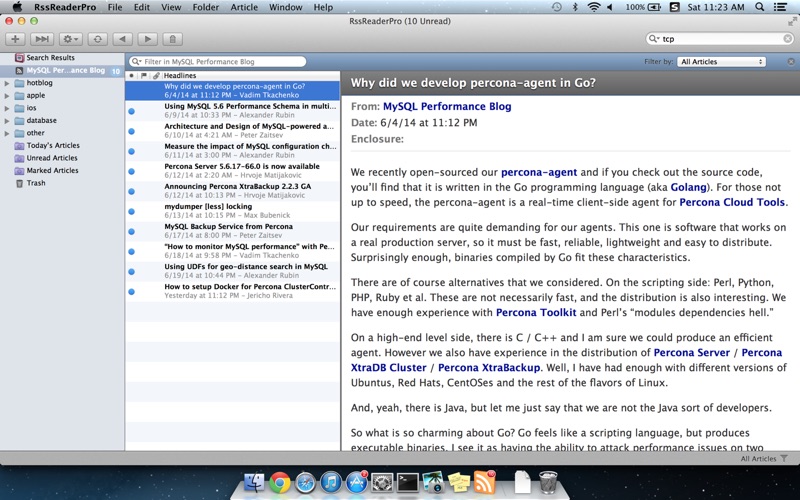Close the filter bar with the X icon
Viewport: 800px width, 500px height.
791,62
